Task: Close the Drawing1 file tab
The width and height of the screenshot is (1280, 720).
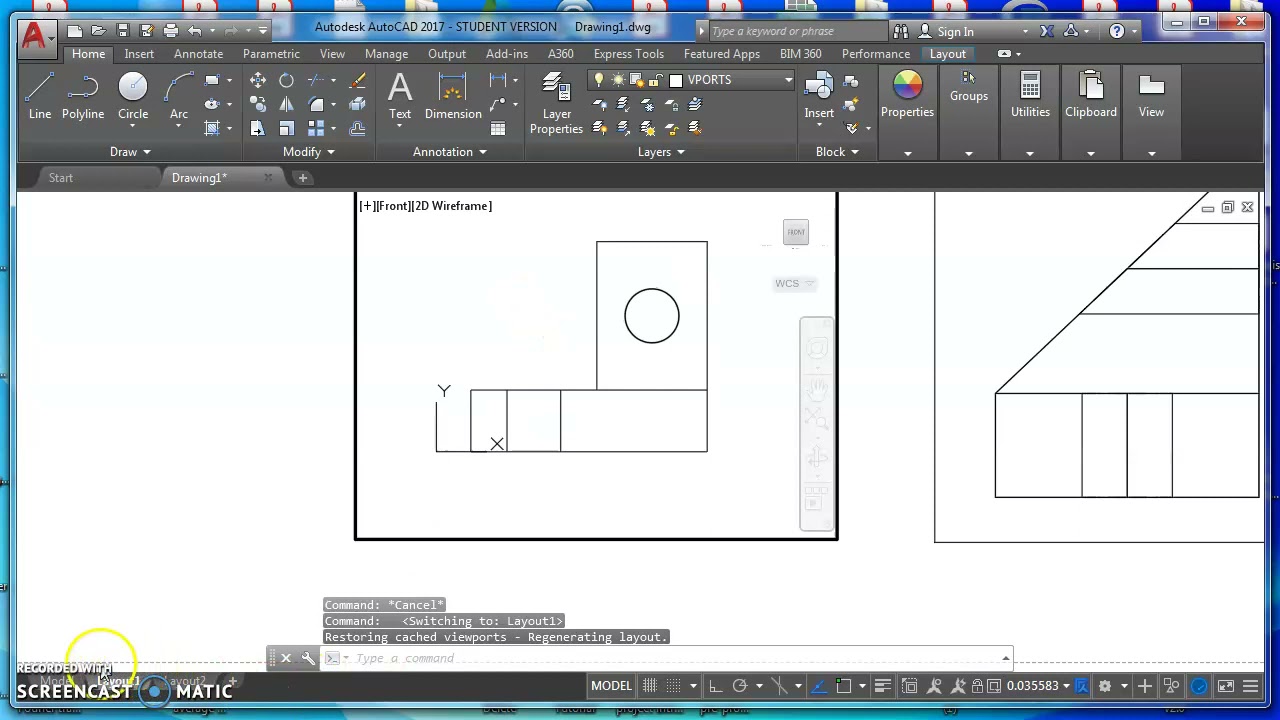Action: (x=268, y=178)
